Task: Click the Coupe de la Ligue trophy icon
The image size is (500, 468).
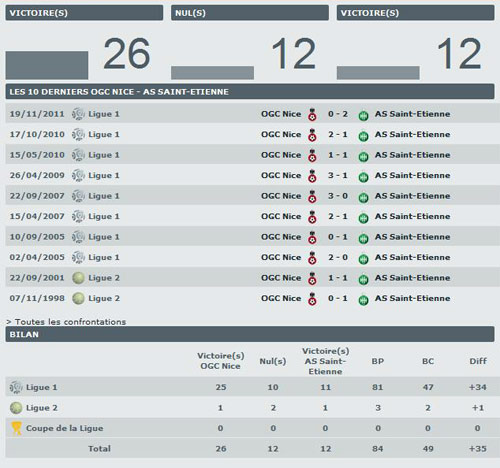Action: (x=16, y=428)
